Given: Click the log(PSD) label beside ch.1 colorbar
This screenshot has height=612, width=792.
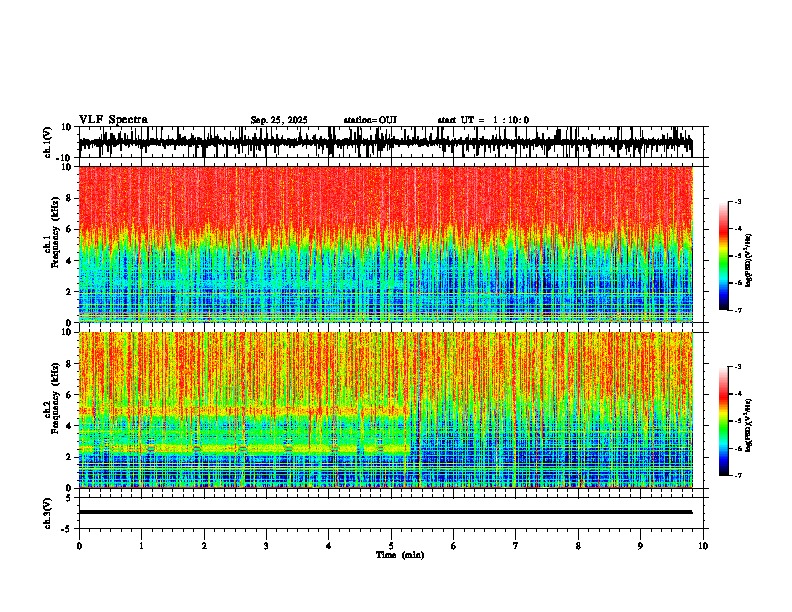Looking at the screenshot, I should [749, 260].
